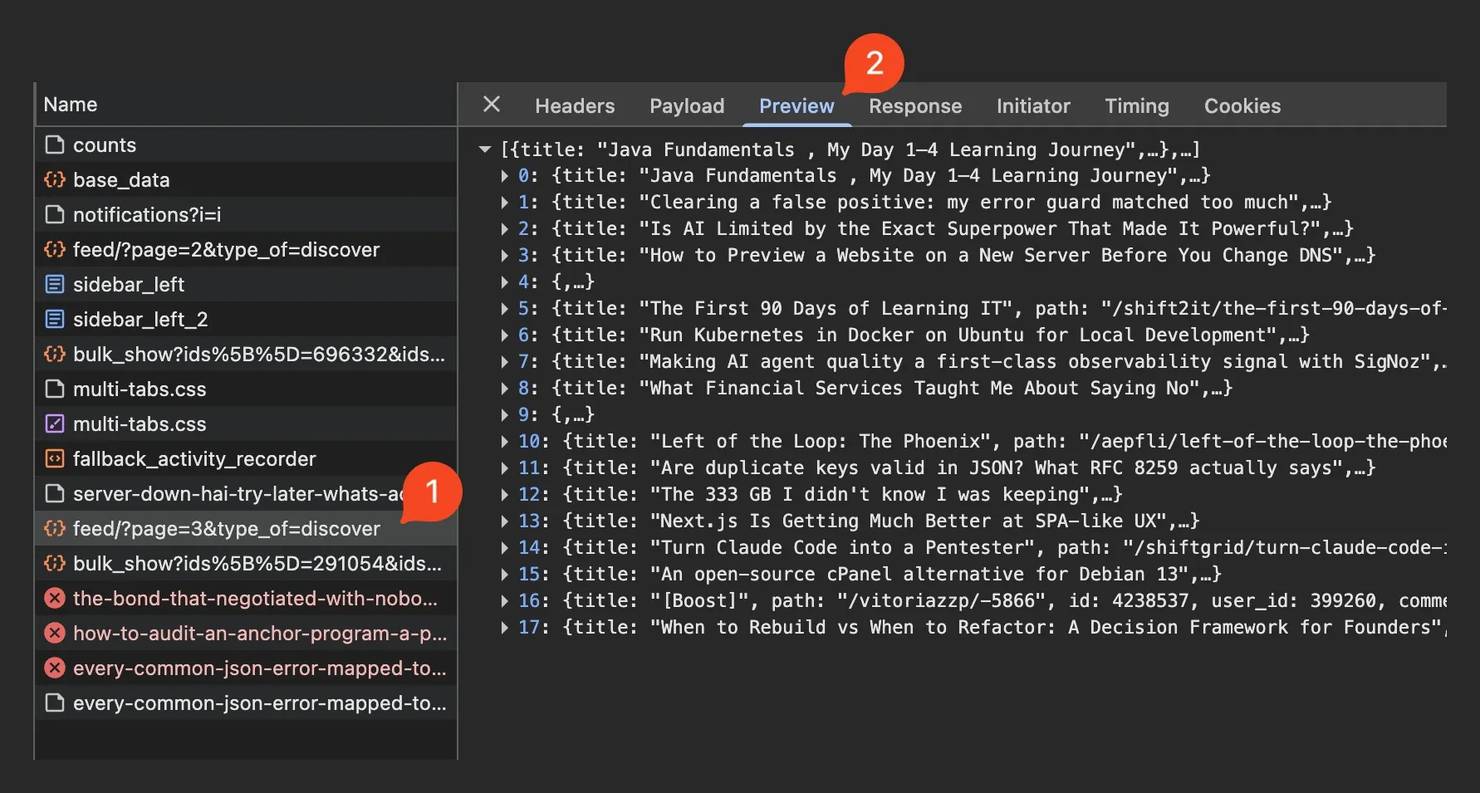This screenshot has width=1480, height=793.
Task: Select feed/?page=2&type_of=discover request
Action: (246, 250)
